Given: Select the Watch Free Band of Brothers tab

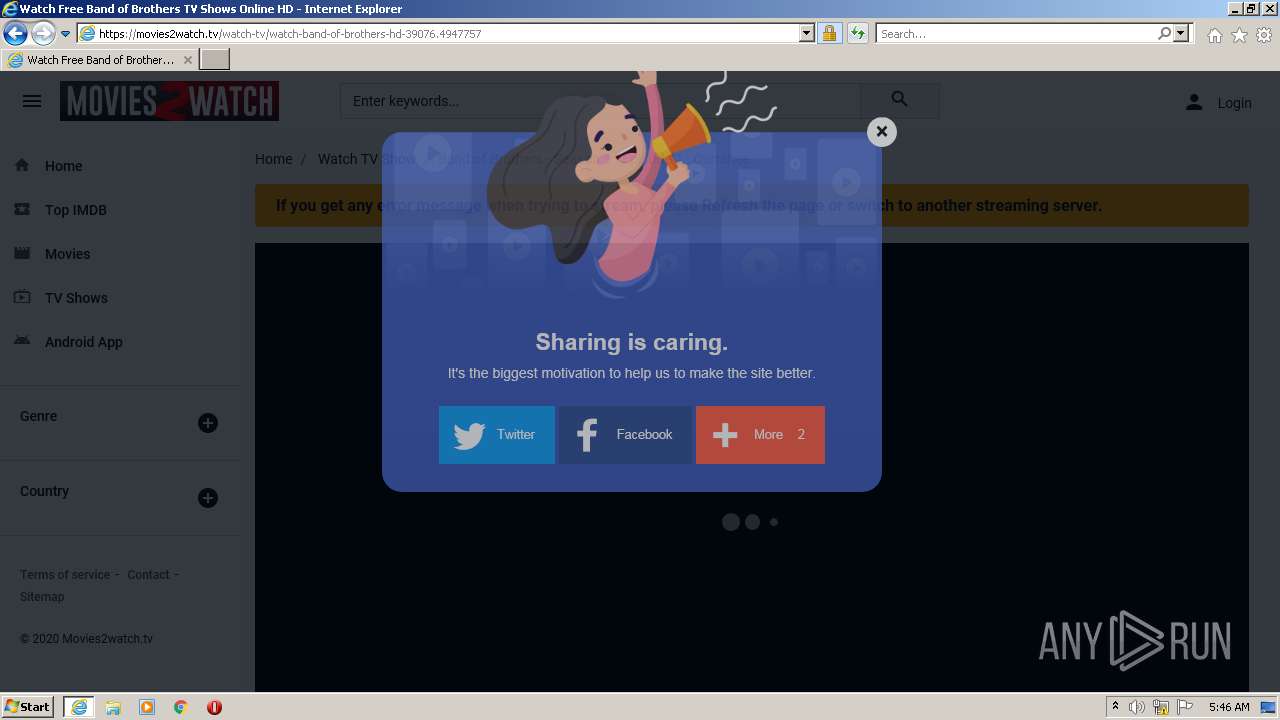Looking at the screenshot, I should click(100, 60).
